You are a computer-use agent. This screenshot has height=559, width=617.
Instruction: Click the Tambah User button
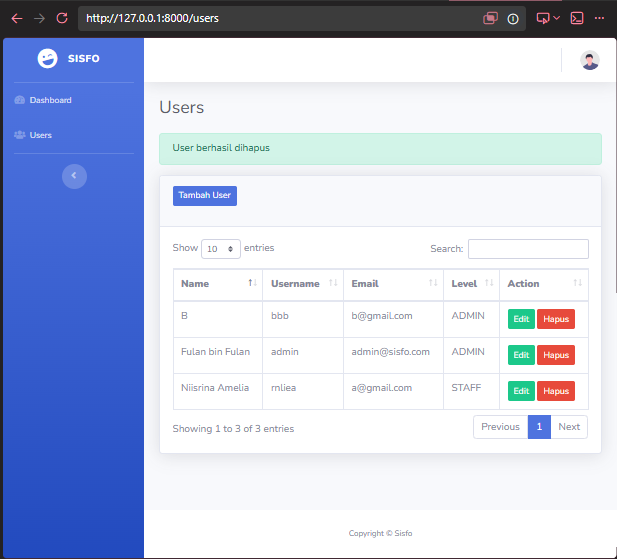point(205,196)
